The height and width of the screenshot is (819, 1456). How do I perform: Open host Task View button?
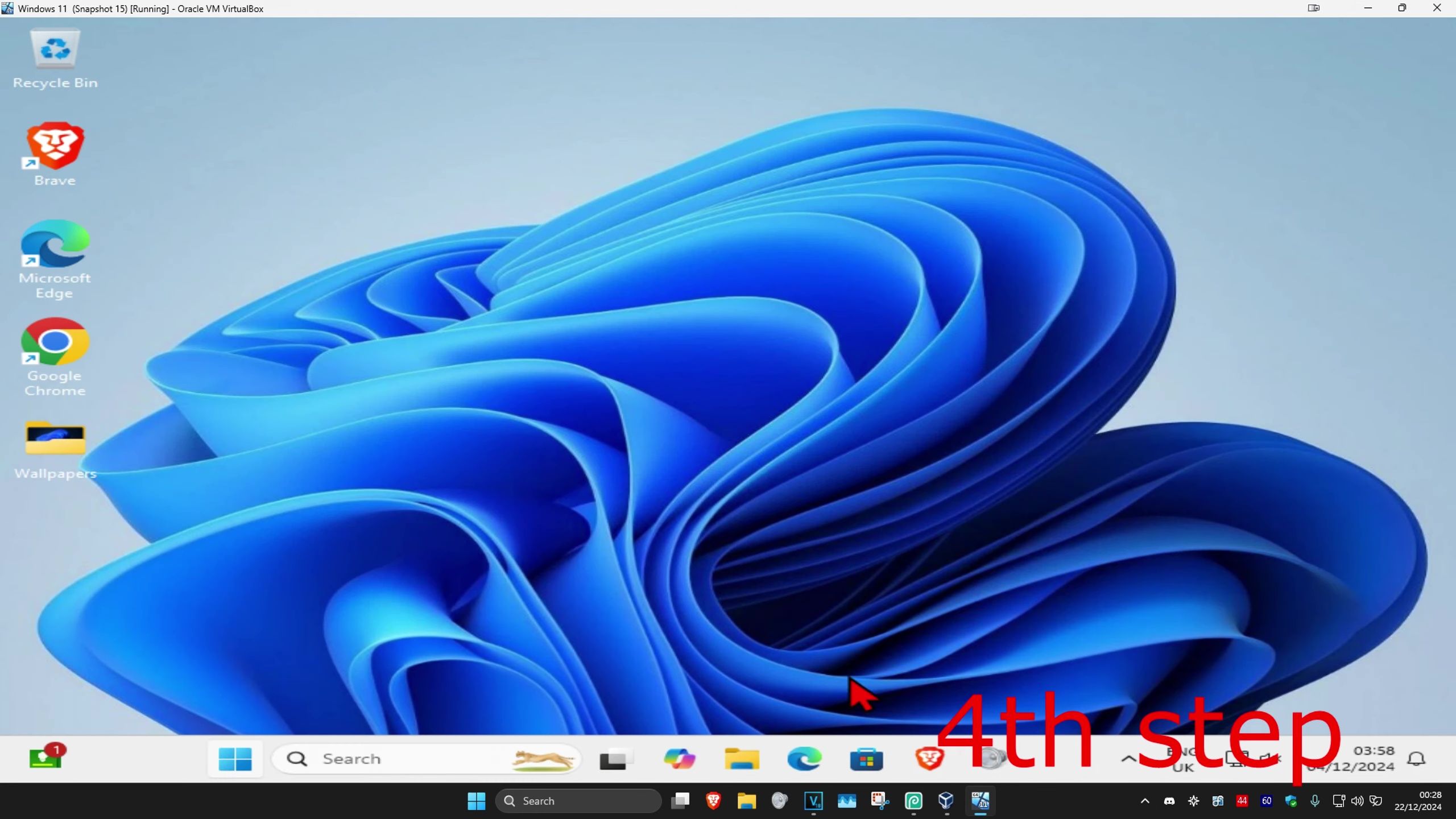point(680,801)
